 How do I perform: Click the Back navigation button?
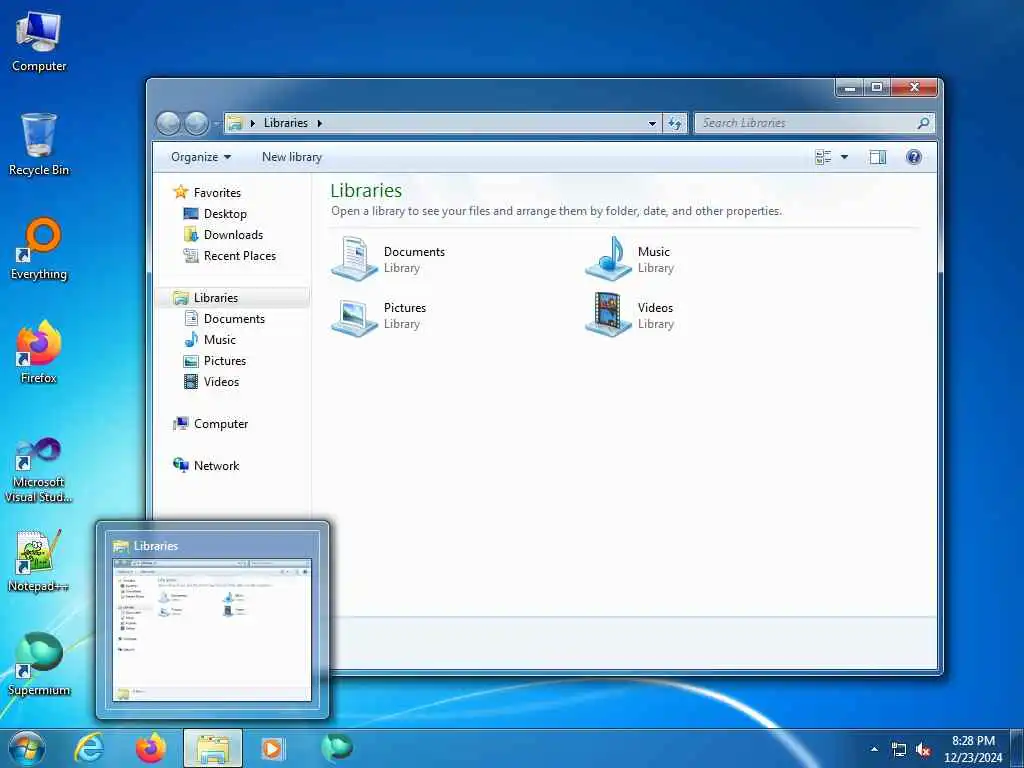(x=169, y=123)
